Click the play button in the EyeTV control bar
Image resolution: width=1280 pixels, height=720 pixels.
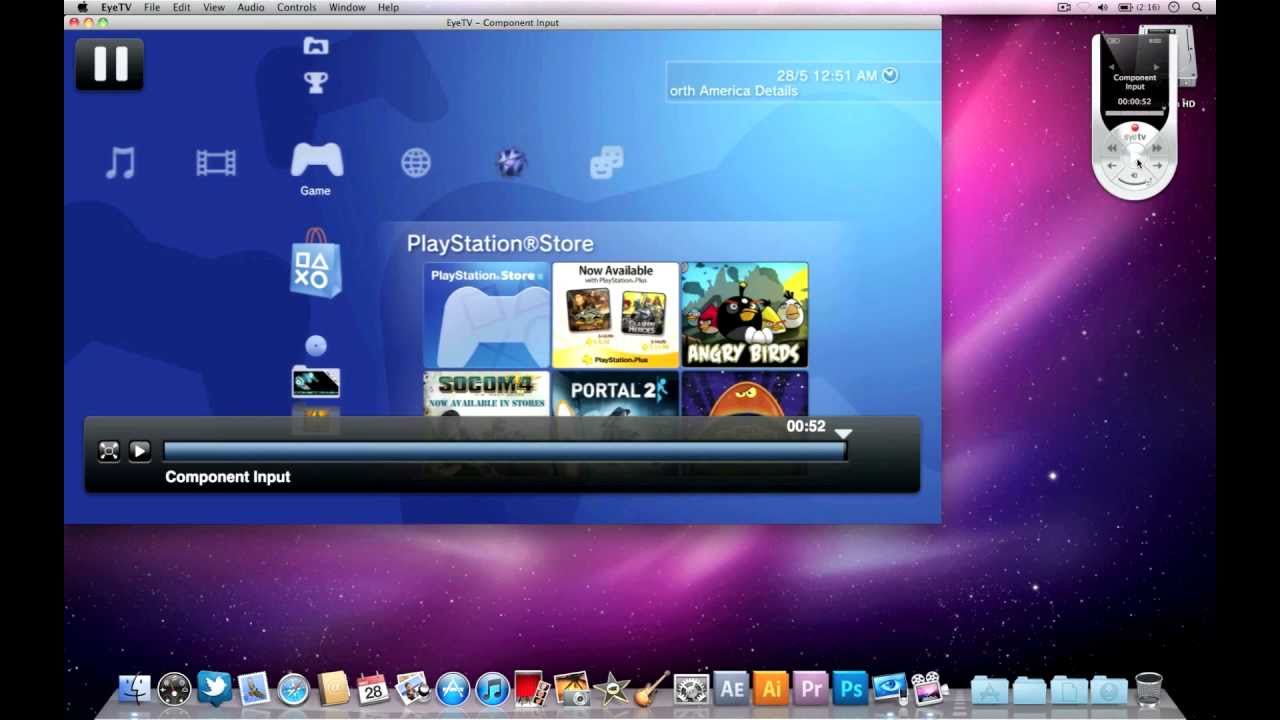[x=140, y=451]
